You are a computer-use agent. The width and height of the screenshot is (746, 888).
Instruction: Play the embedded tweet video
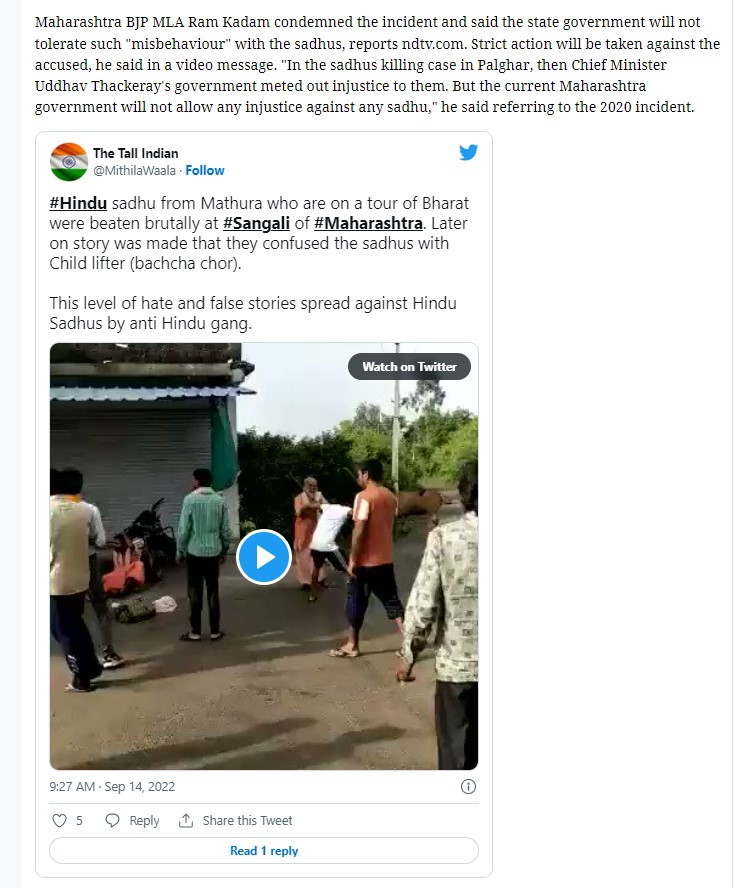(264, 557)
